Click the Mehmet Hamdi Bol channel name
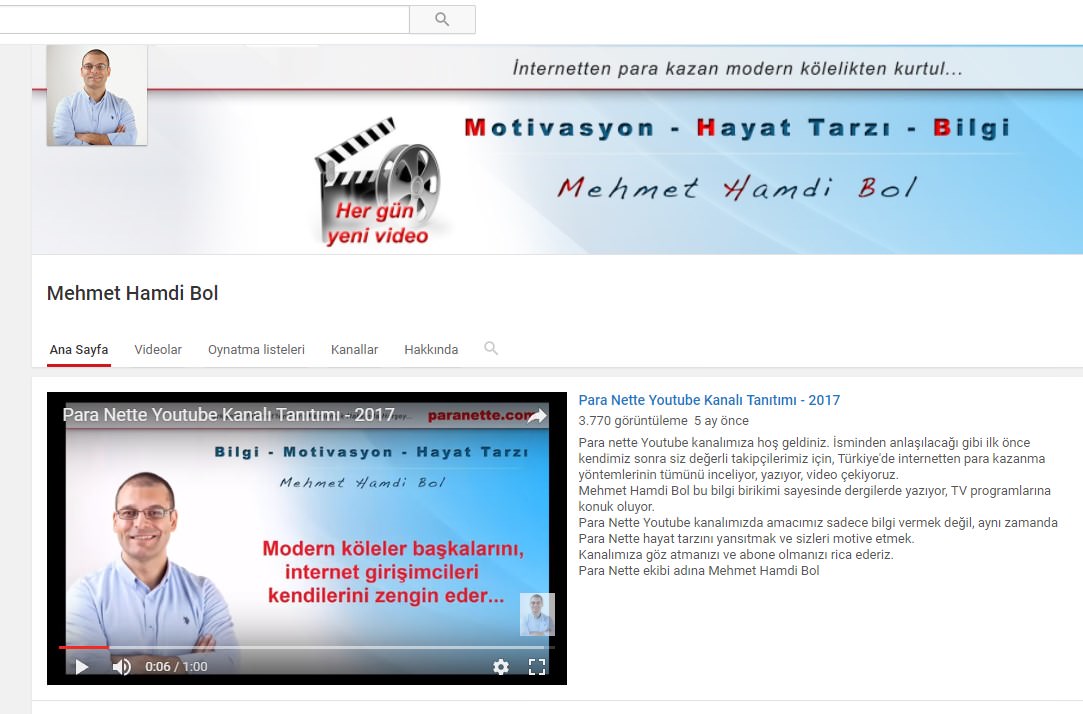1083x714 pixels. pos(132,293)
